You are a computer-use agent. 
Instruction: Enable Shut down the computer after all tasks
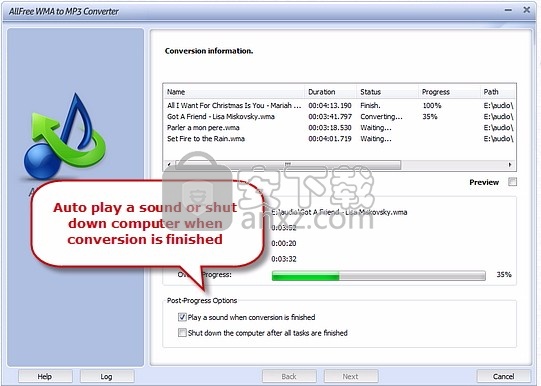pos(182,333)
